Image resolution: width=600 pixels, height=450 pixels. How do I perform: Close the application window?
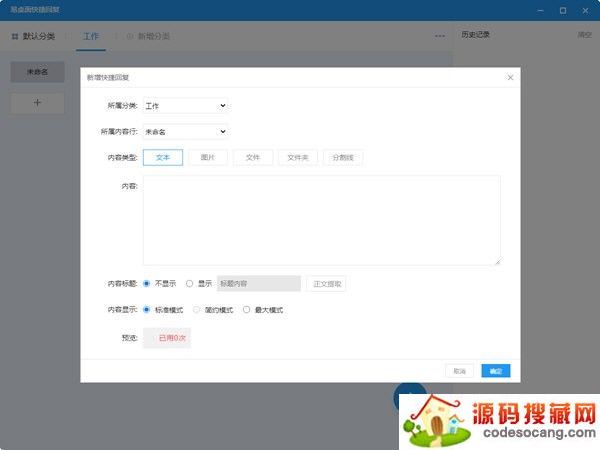[x=585, y=10]
